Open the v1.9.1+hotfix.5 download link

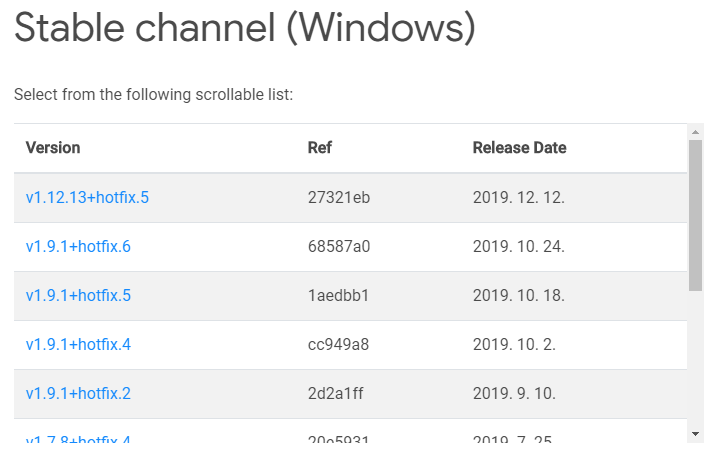click(78, 295)
